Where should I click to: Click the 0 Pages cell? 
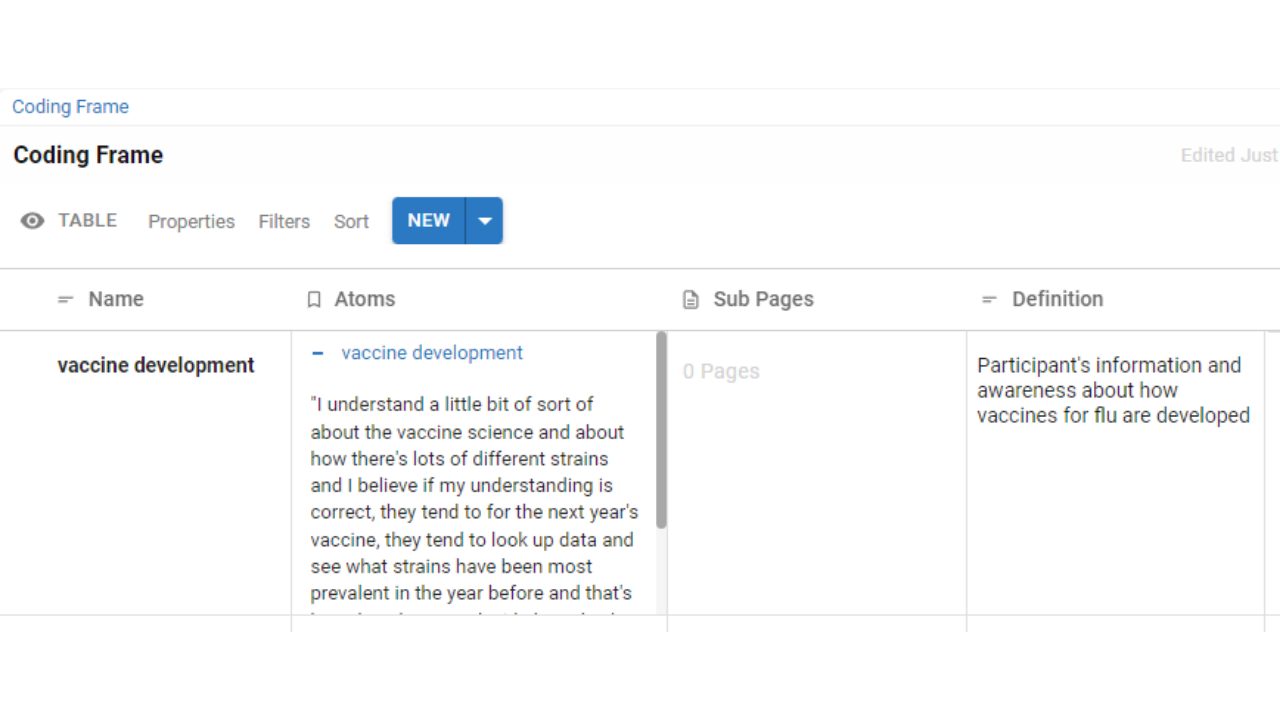[721, 372]
